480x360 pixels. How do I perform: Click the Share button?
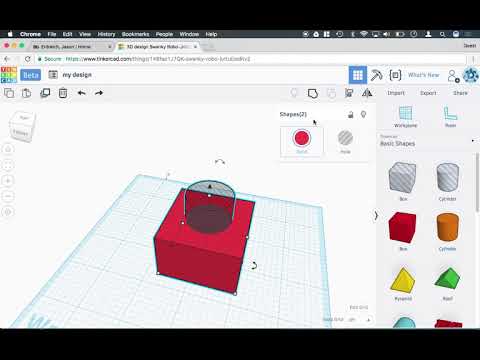(460, 93)
